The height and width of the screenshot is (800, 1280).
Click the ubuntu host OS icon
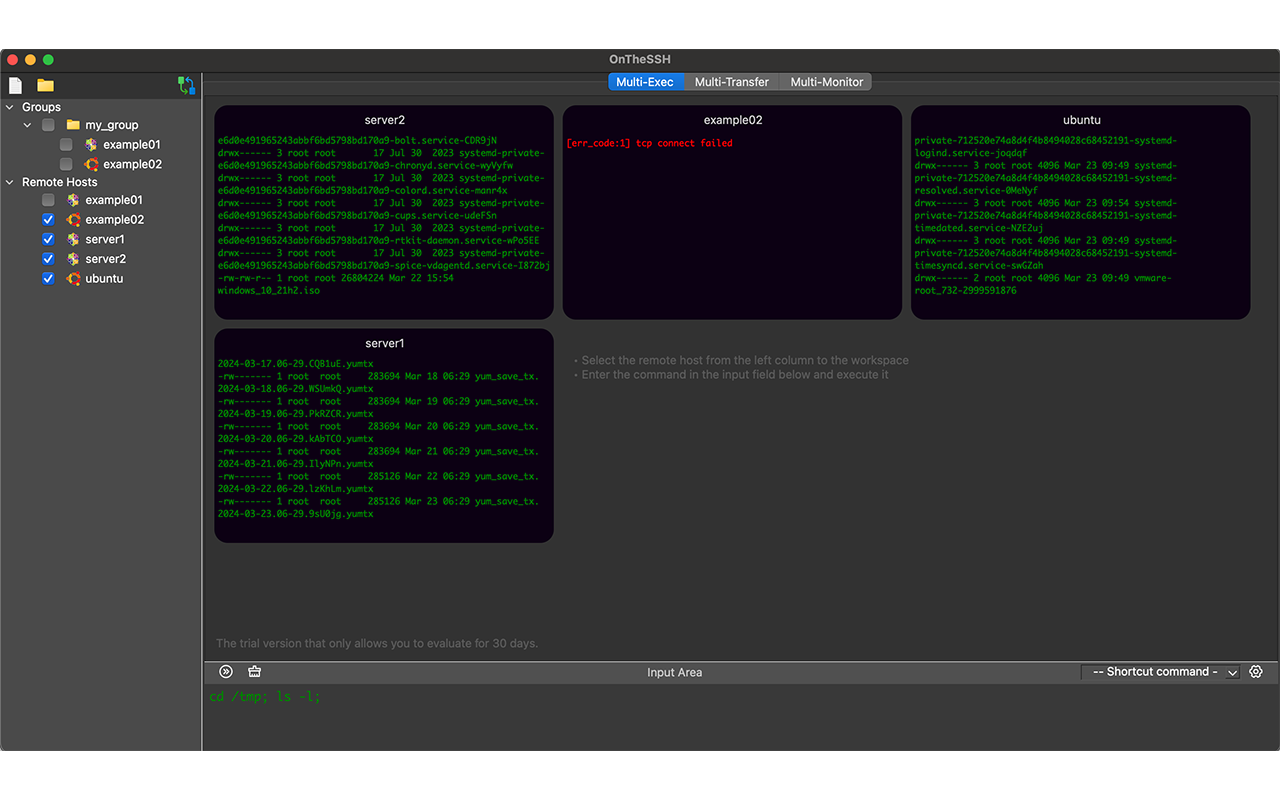click(x=73, y=278)
